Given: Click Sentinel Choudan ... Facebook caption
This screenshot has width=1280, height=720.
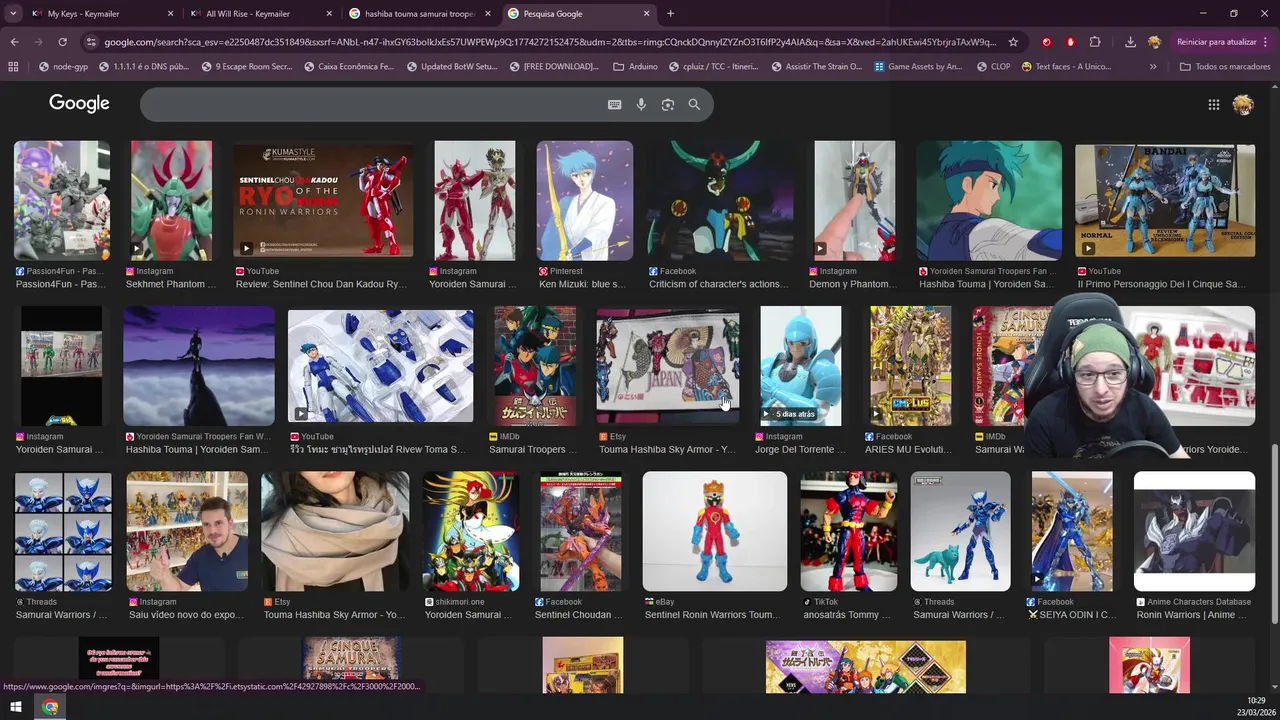Looking at the screenshot, I should pyautogui.click(x=578, y=615).
